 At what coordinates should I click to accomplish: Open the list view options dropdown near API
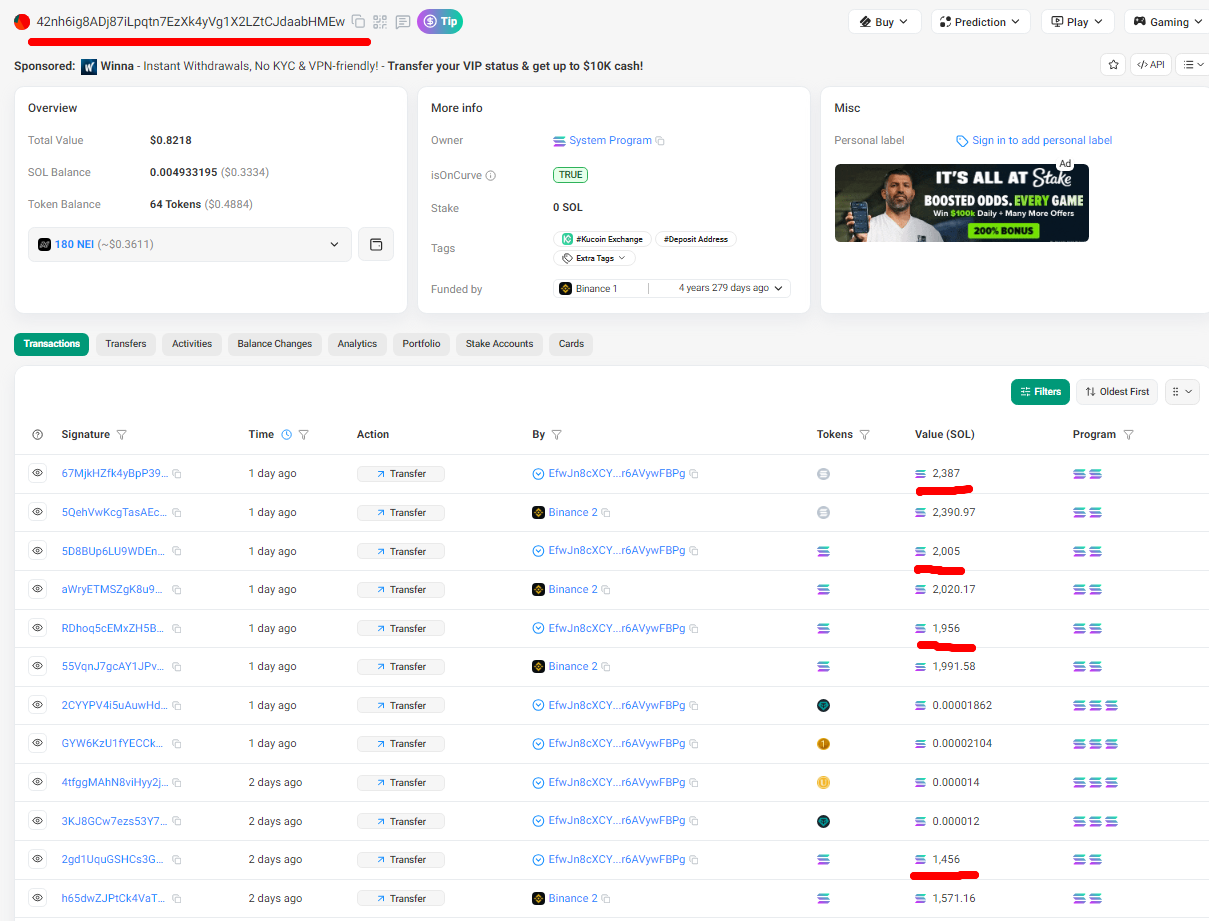[x=1193, y=64]
